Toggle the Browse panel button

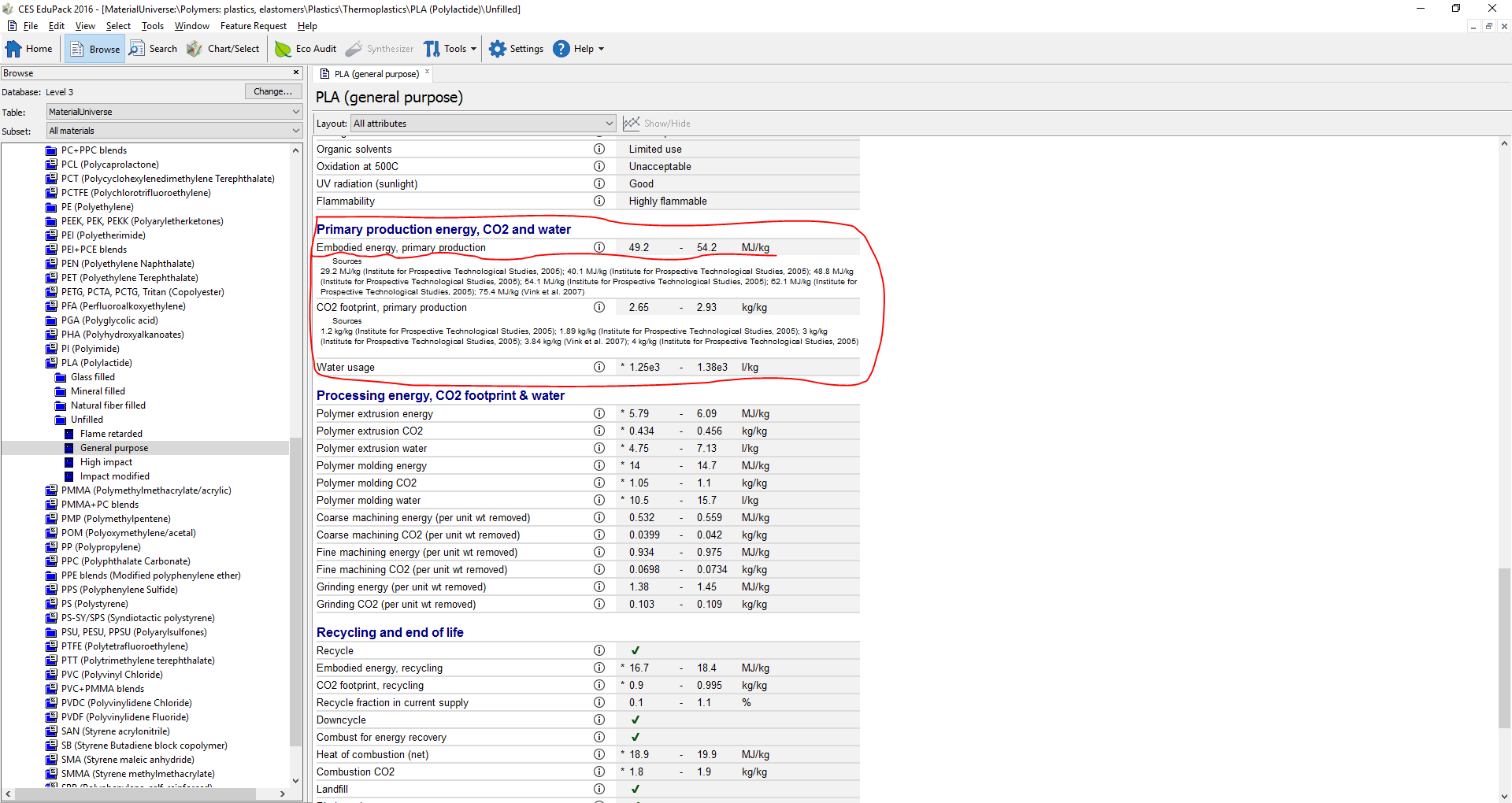click(x=95, y=49)
